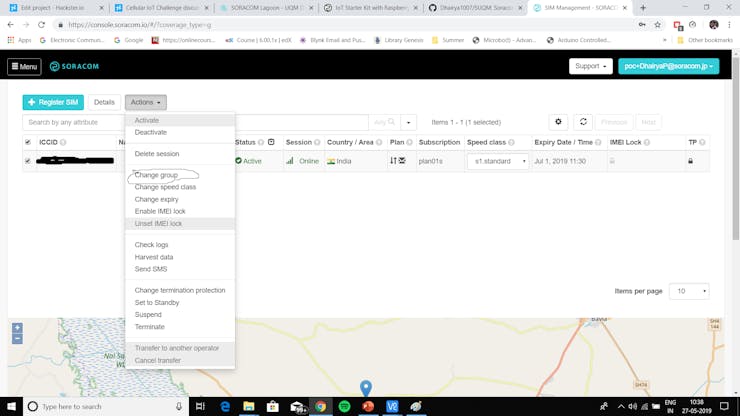Open the search filter dropdown arrow
The height and width of the screenshot is (416, 740).
408,122
